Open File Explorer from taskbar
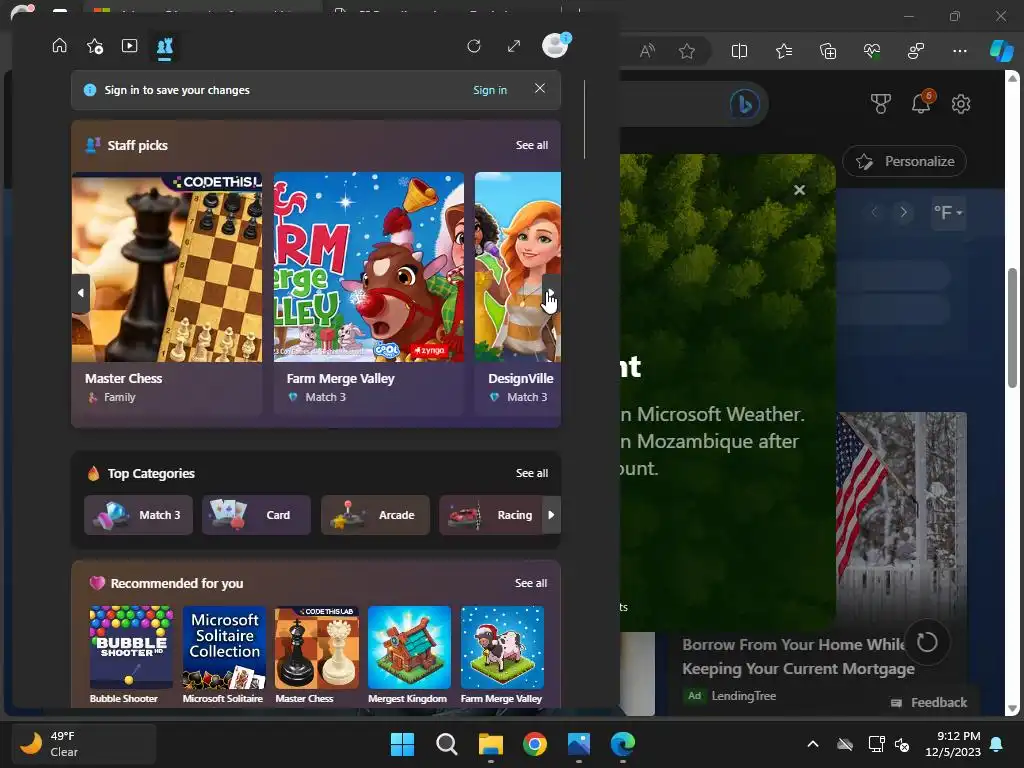The width and height of the screenshot is (1024, 768). pyautogui.click(x=490, y=744)
